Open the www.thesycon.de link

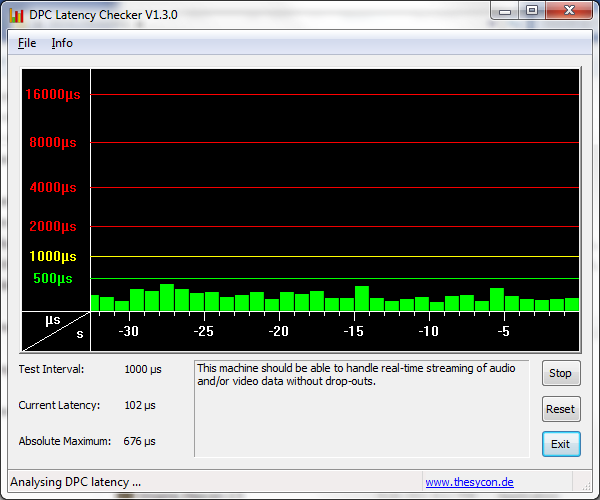[x=469, y=482]
